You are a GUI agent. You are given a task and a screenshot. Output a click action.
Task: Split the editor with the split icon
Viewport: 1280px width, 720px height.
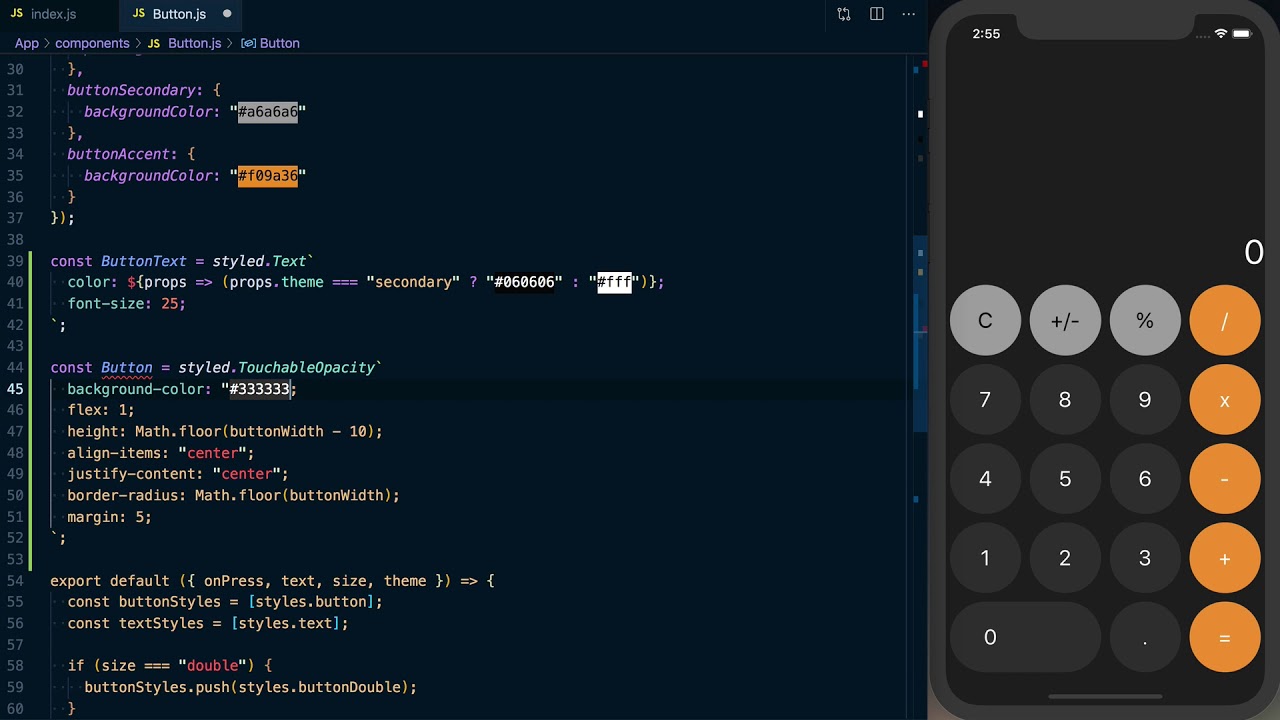pos(877,14)
